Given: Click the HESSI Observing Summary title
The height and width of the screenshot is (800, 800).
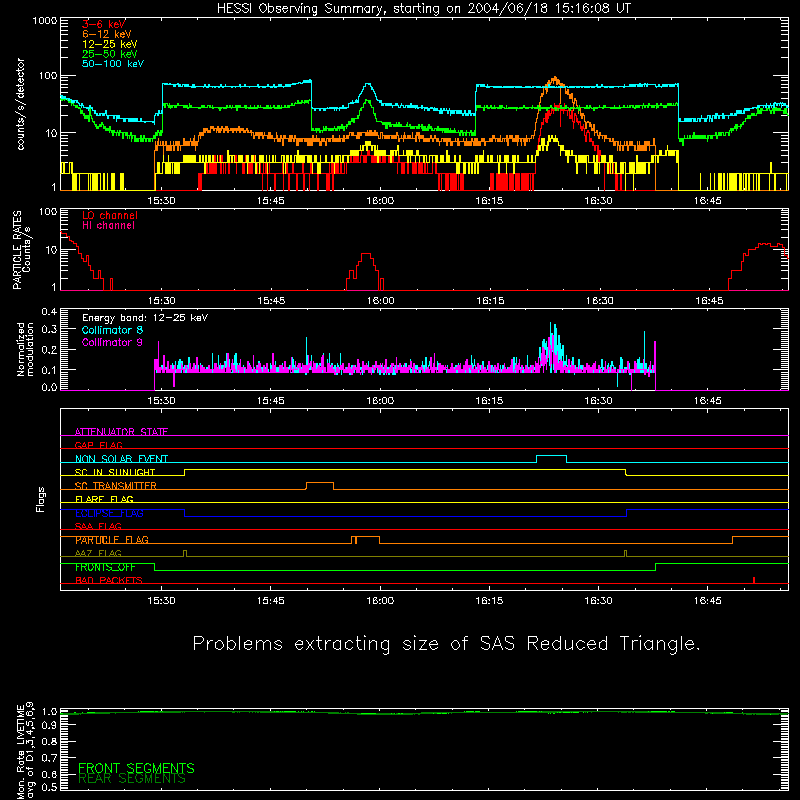Looking at the screenshot, I should tap(424, 9).
